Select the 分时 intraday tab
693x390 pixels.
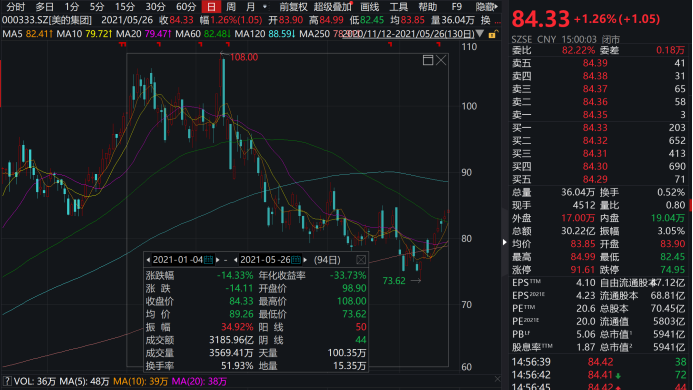(x=15, y=7)
